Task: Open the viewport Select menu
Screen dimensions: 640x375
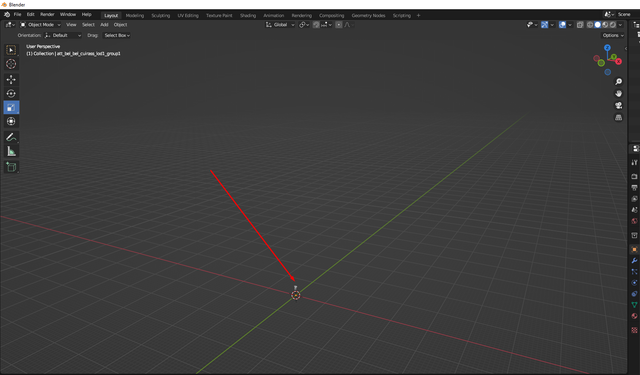Action: coord(88,25)
